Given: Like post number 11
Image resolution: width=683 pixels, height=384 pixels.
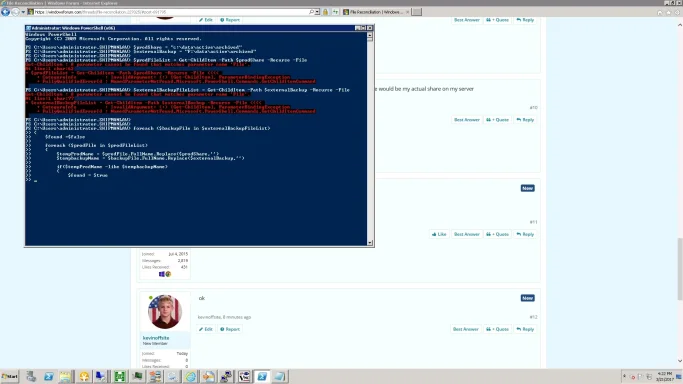Looking at the screenshot, I should (439, 234).
